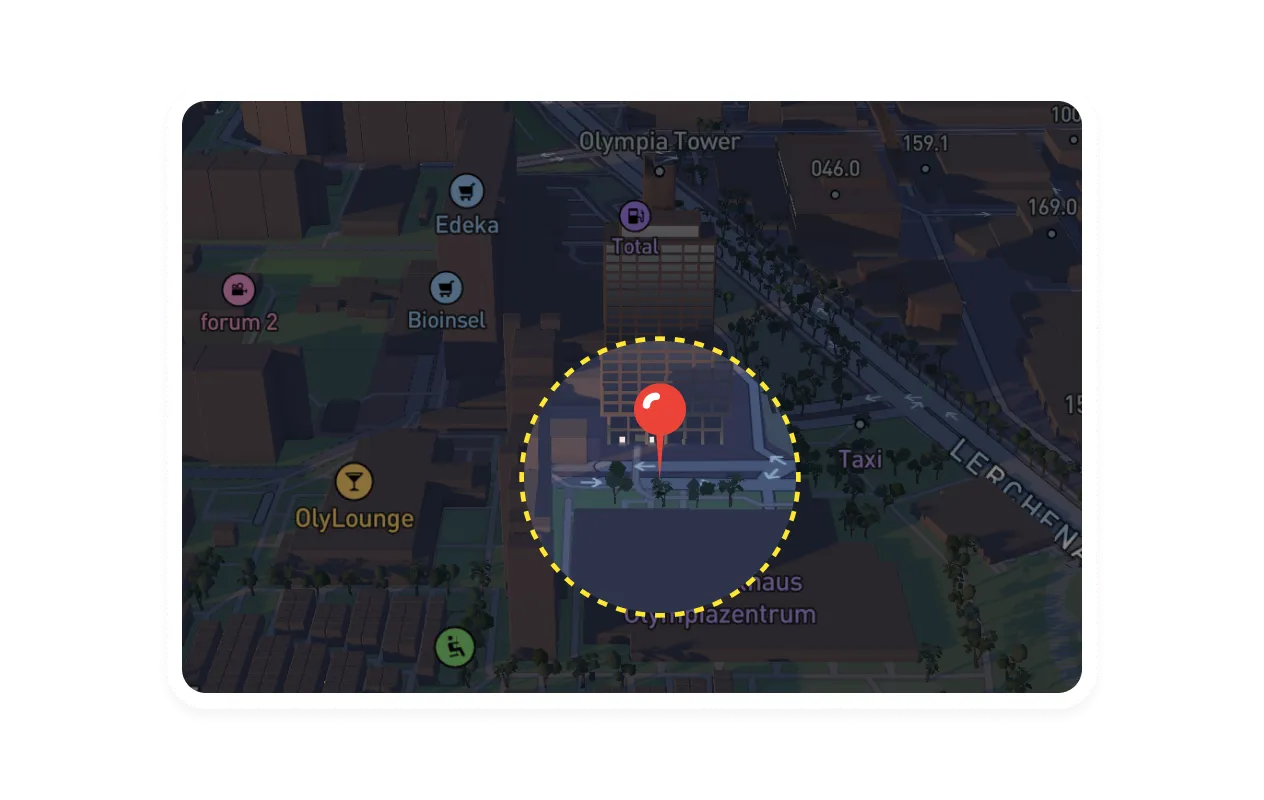Click the Bioinsel label text

[446, 321]
